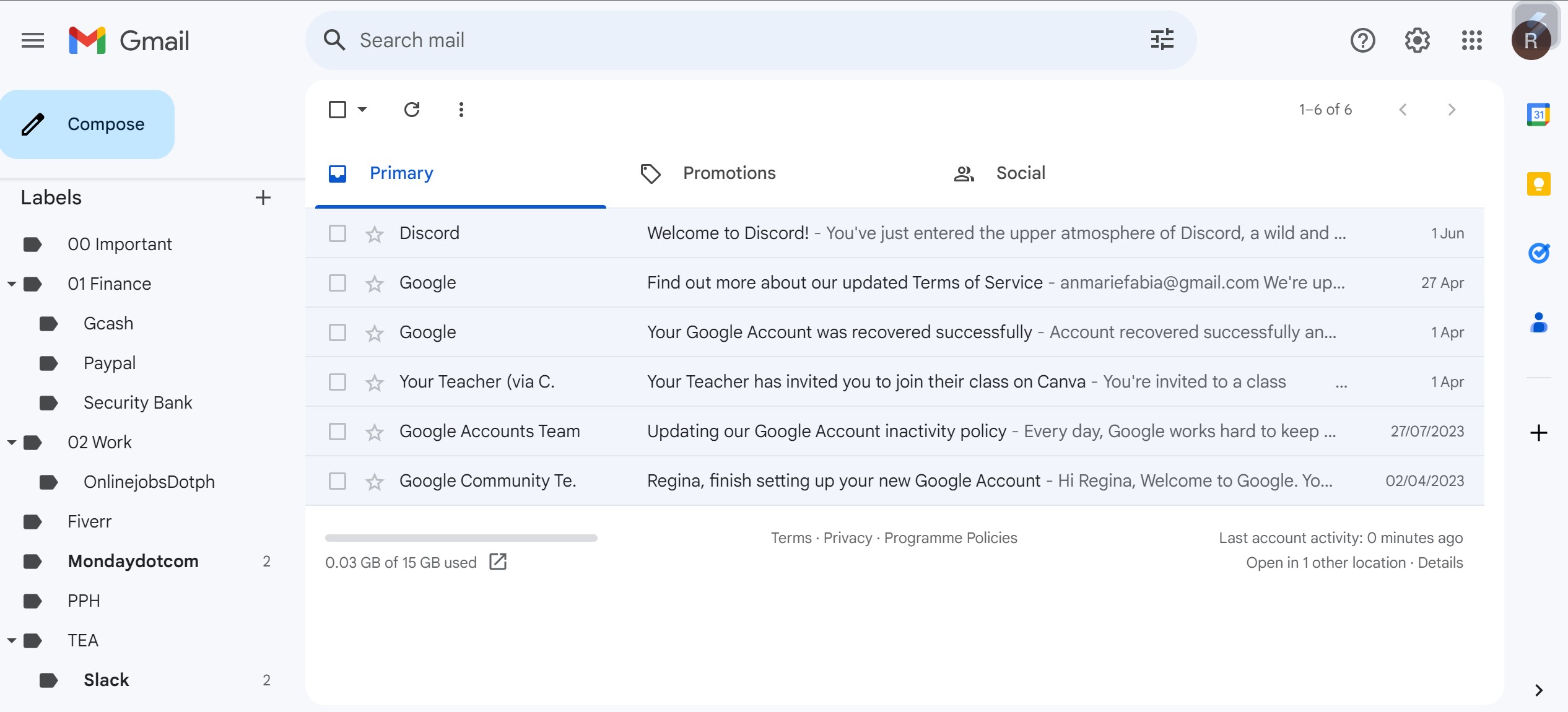Click the create new label plus icon

[x=263, y=198]
